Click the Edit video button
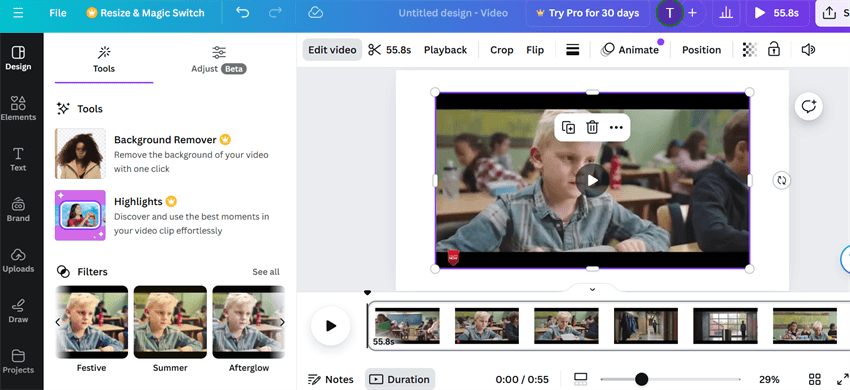The image size is (850, 390). [x=332, y=50]
